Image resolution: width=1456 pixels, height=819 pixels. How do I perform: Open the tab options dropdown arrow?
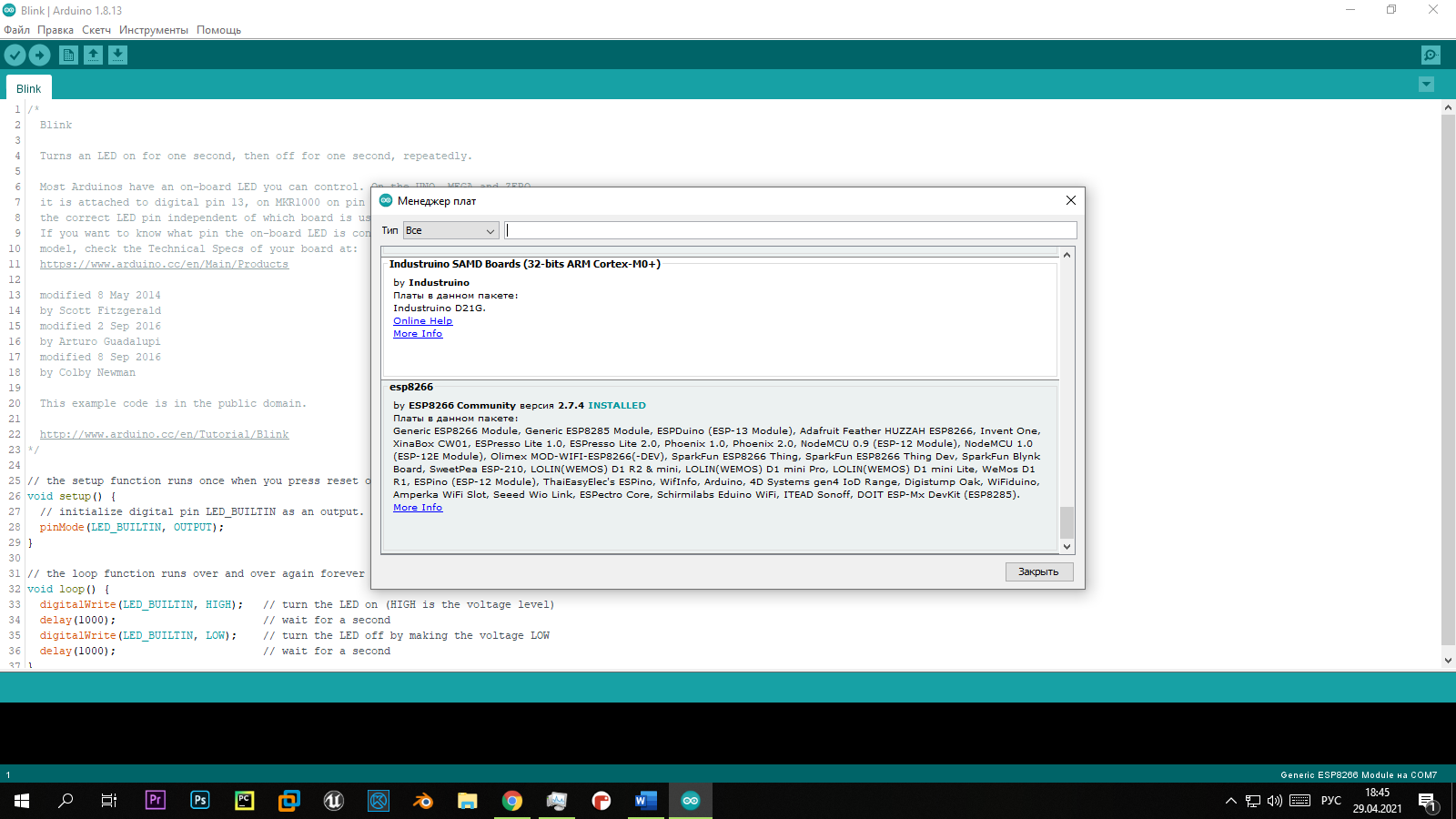tap(1426, 85)
